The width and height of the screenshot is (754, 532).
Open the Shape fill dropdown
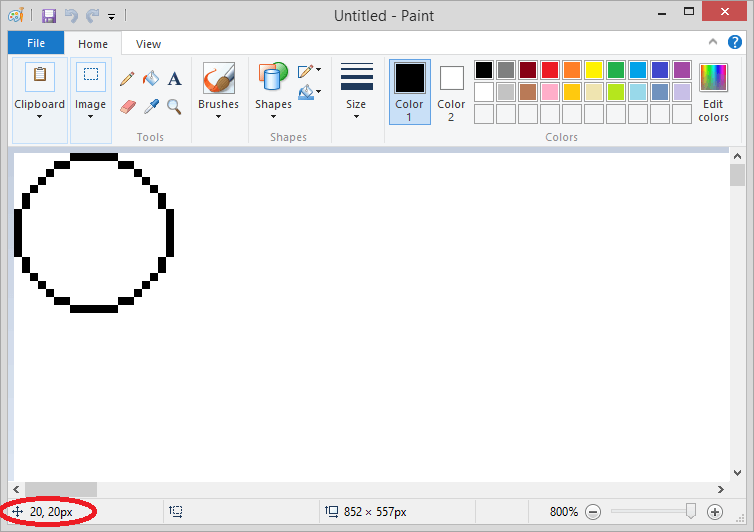[x=309, y=92]
